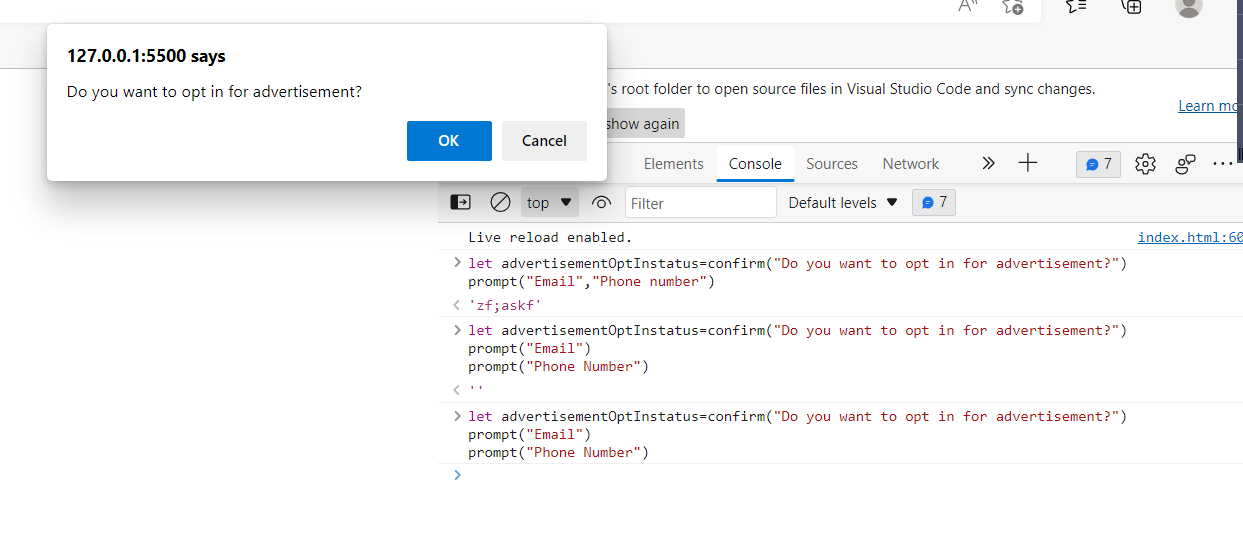The width and height of the screenshot is (1243, 548).
Task: Toggle the console sidebar
Action: point(460,202)
